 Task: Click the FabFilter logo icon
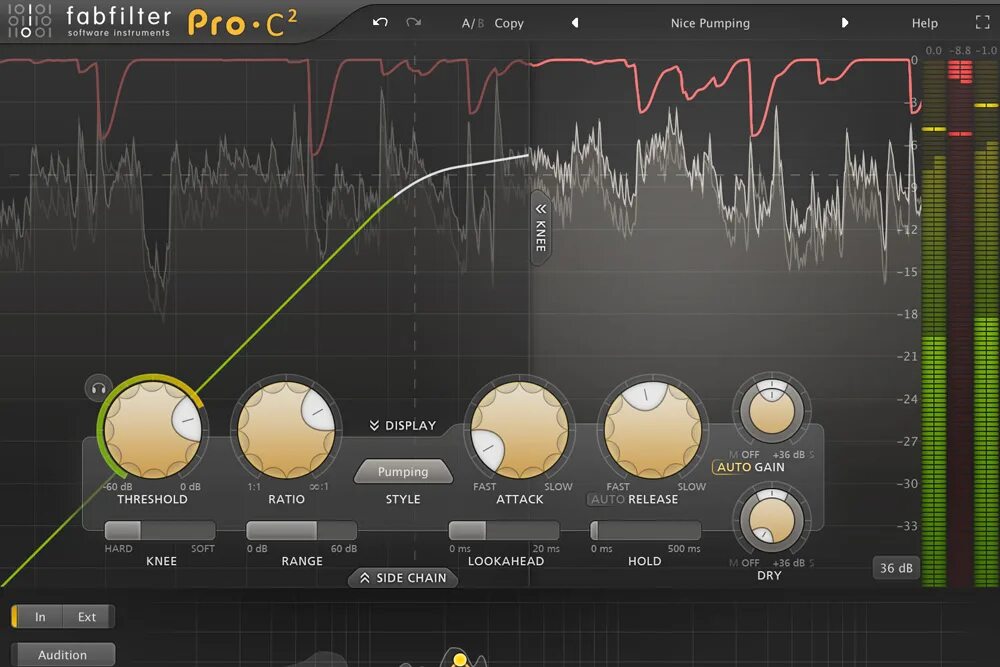coord(29,20)
